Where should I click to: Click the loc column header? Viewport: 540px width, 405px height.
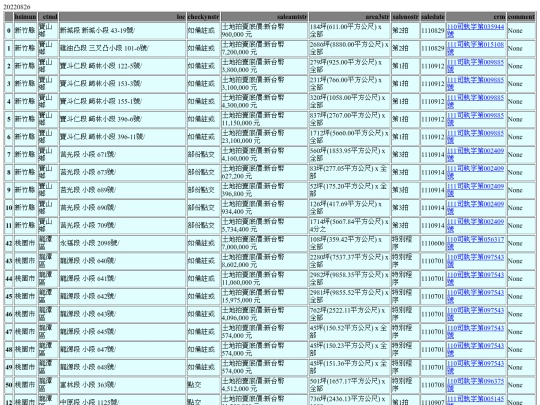(x=122, y=17)
